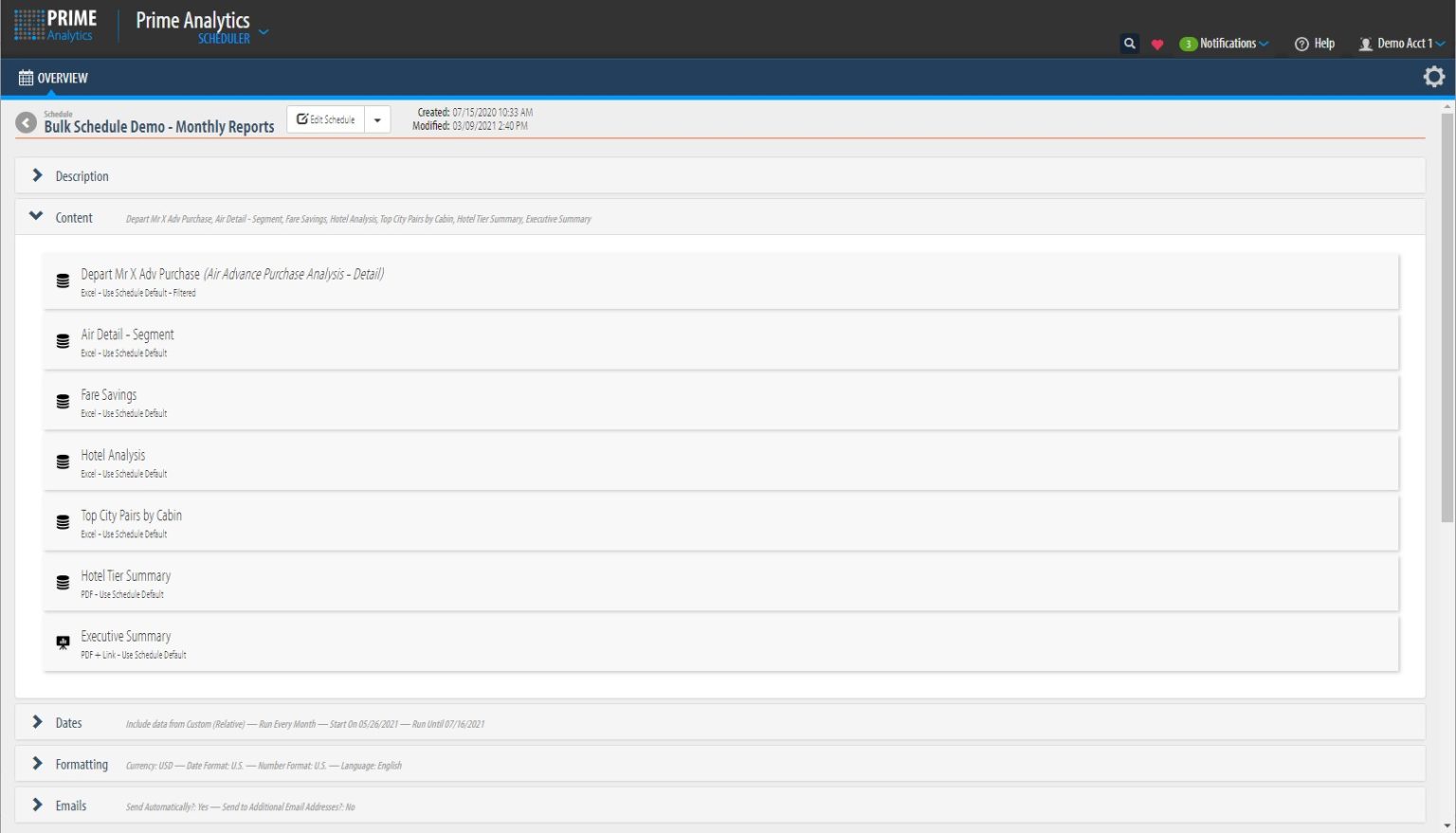Expand the Description section

(37, 175)
